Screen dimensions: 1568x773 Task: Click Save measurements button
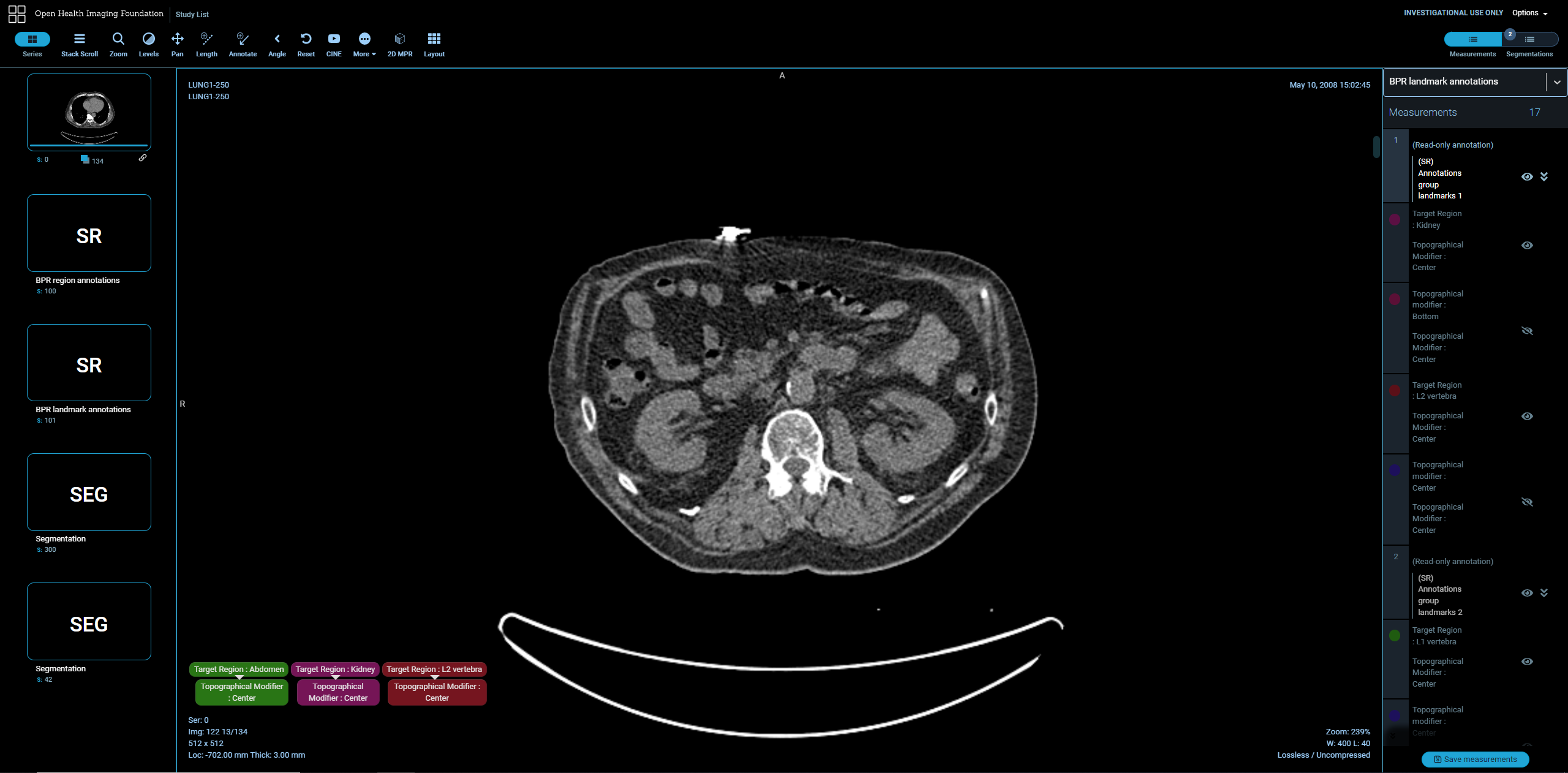pos(1475,760)
